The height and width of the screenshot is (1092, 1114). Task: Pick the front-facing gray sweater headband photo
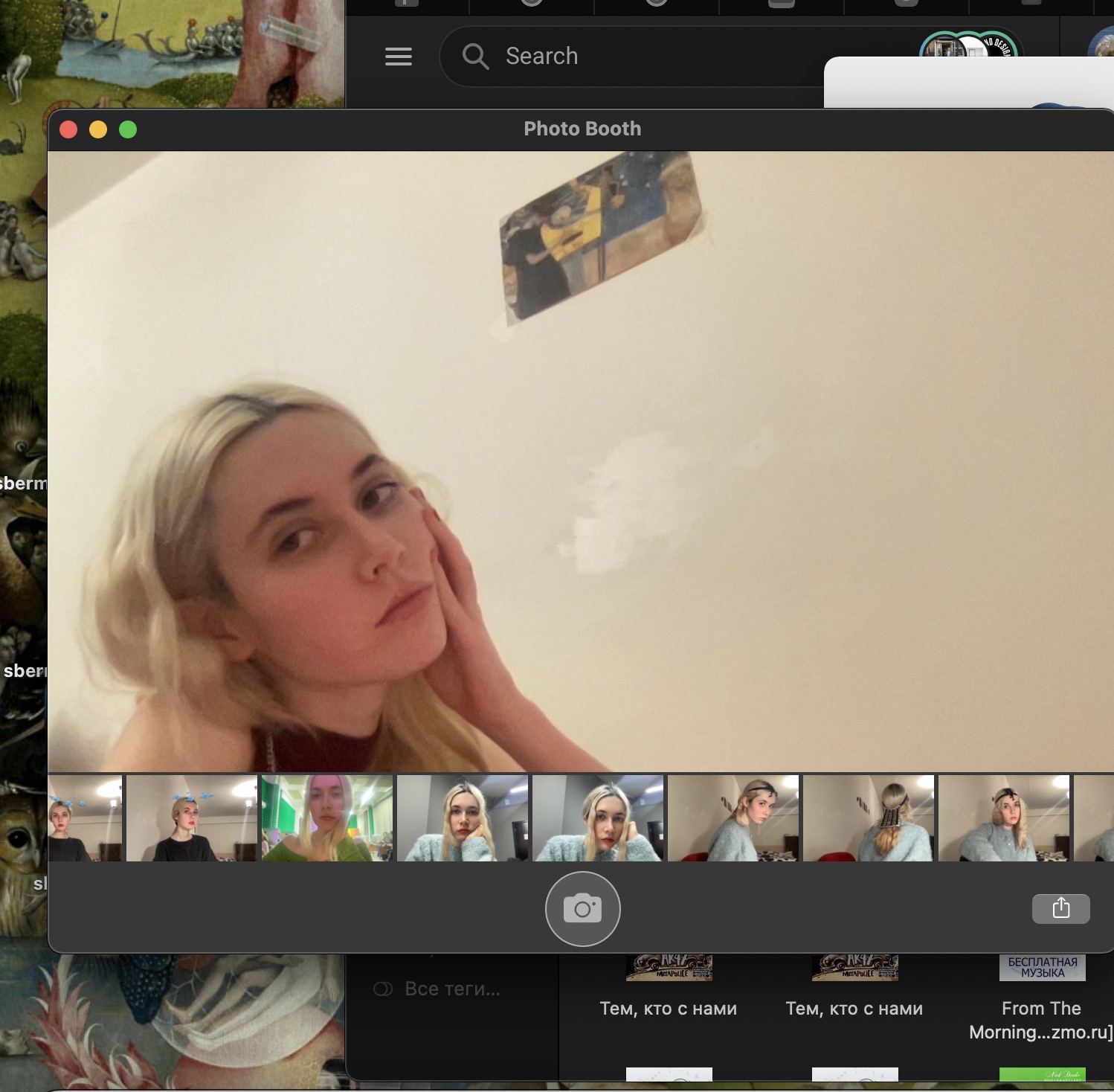(1004, 818)
